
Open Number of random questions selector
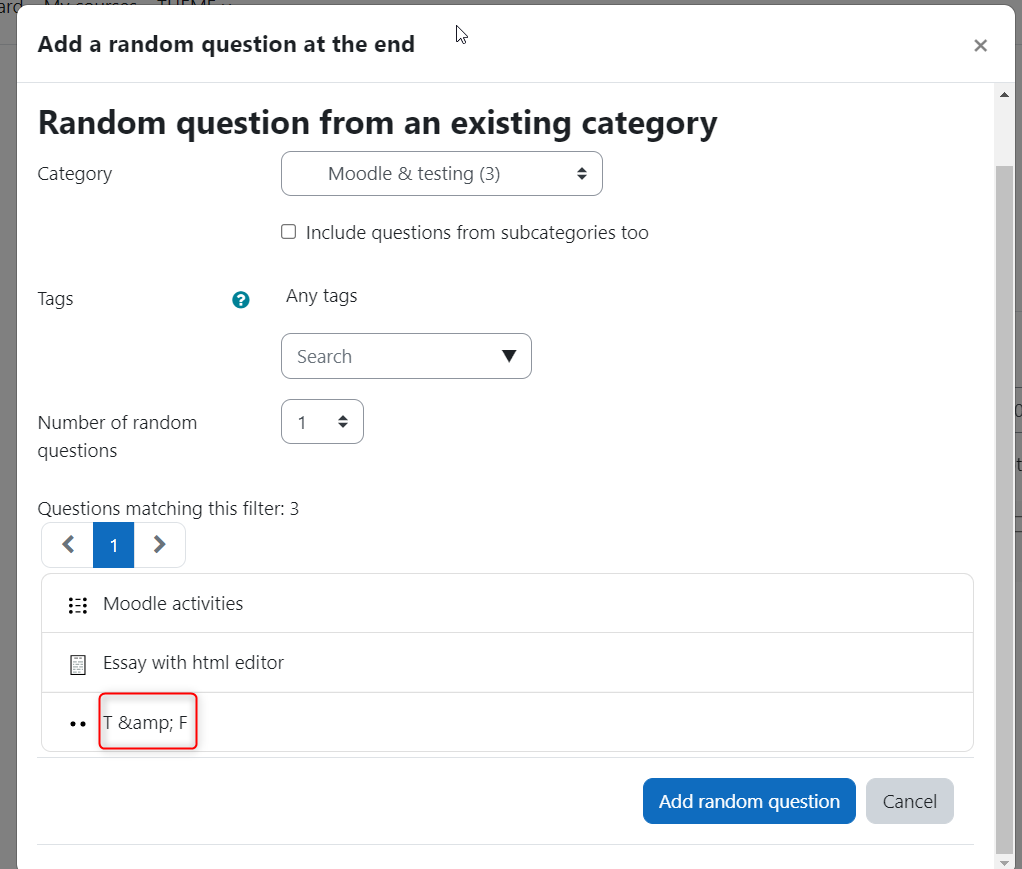click(x=322, y=422)
